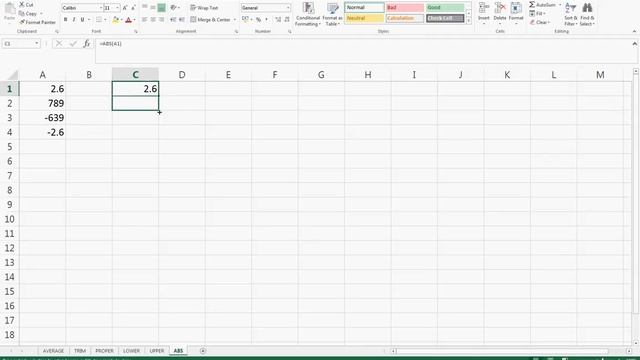Open the Borders dropdown arrow
The height and width of the screenshot is (360, 640).
[x=105, y=20]
